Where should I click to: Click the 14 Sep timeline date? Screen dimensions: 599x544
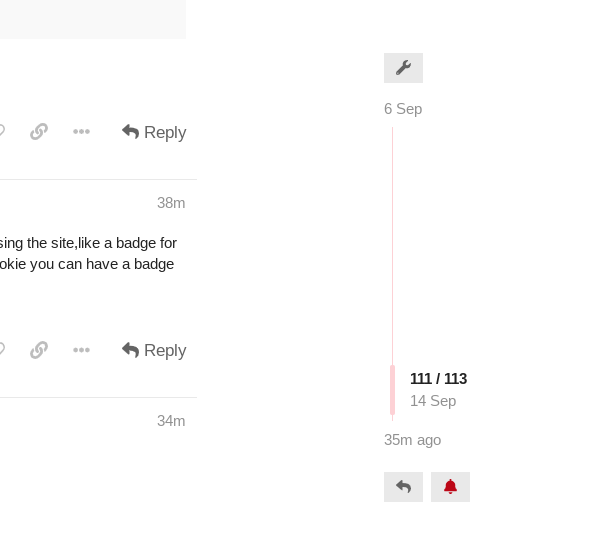[433, 401]
